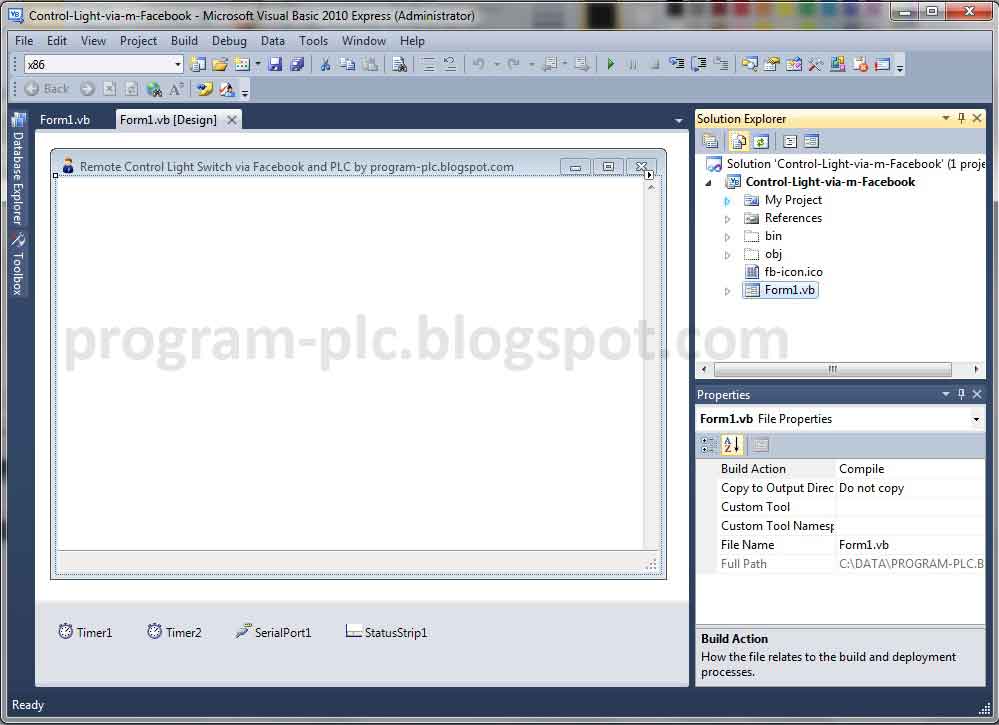Save the current file with the floppy disk icon
999x725 pixels.
coord(275,64)
